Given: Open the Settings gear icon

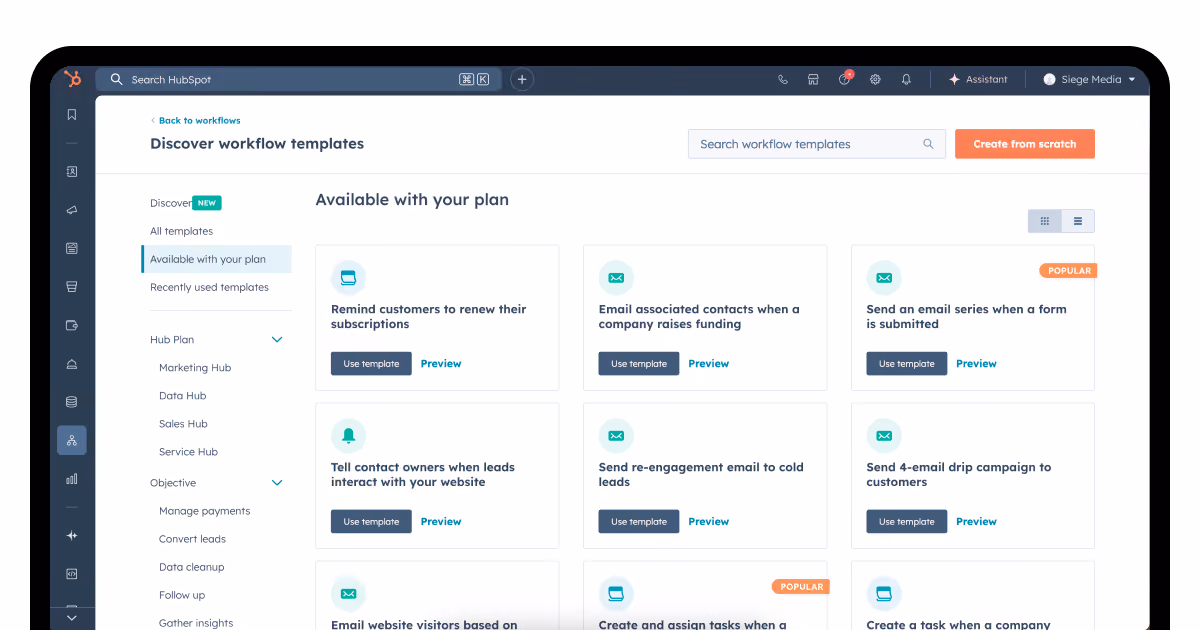Looking at the screenshot, I should pos(875,80).
